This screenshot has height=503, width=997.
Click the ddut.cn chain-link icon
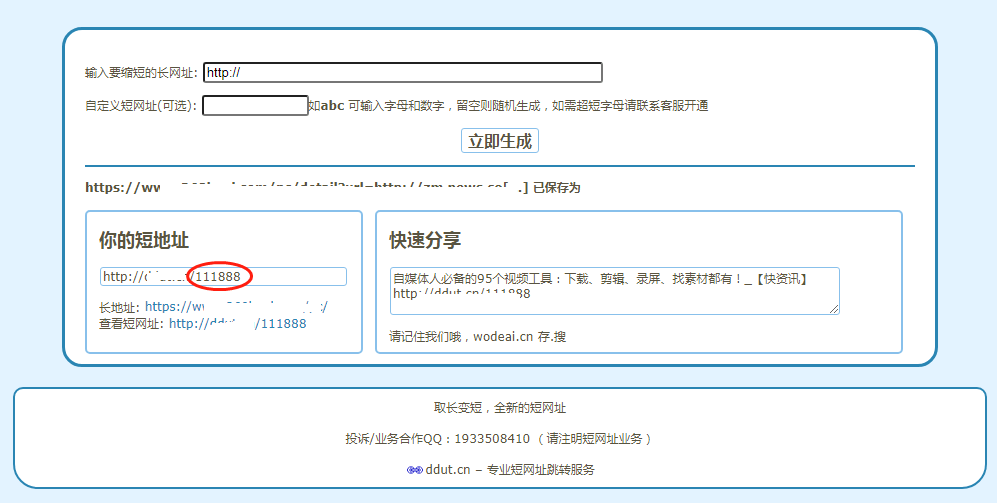click(x=415, y=470)
